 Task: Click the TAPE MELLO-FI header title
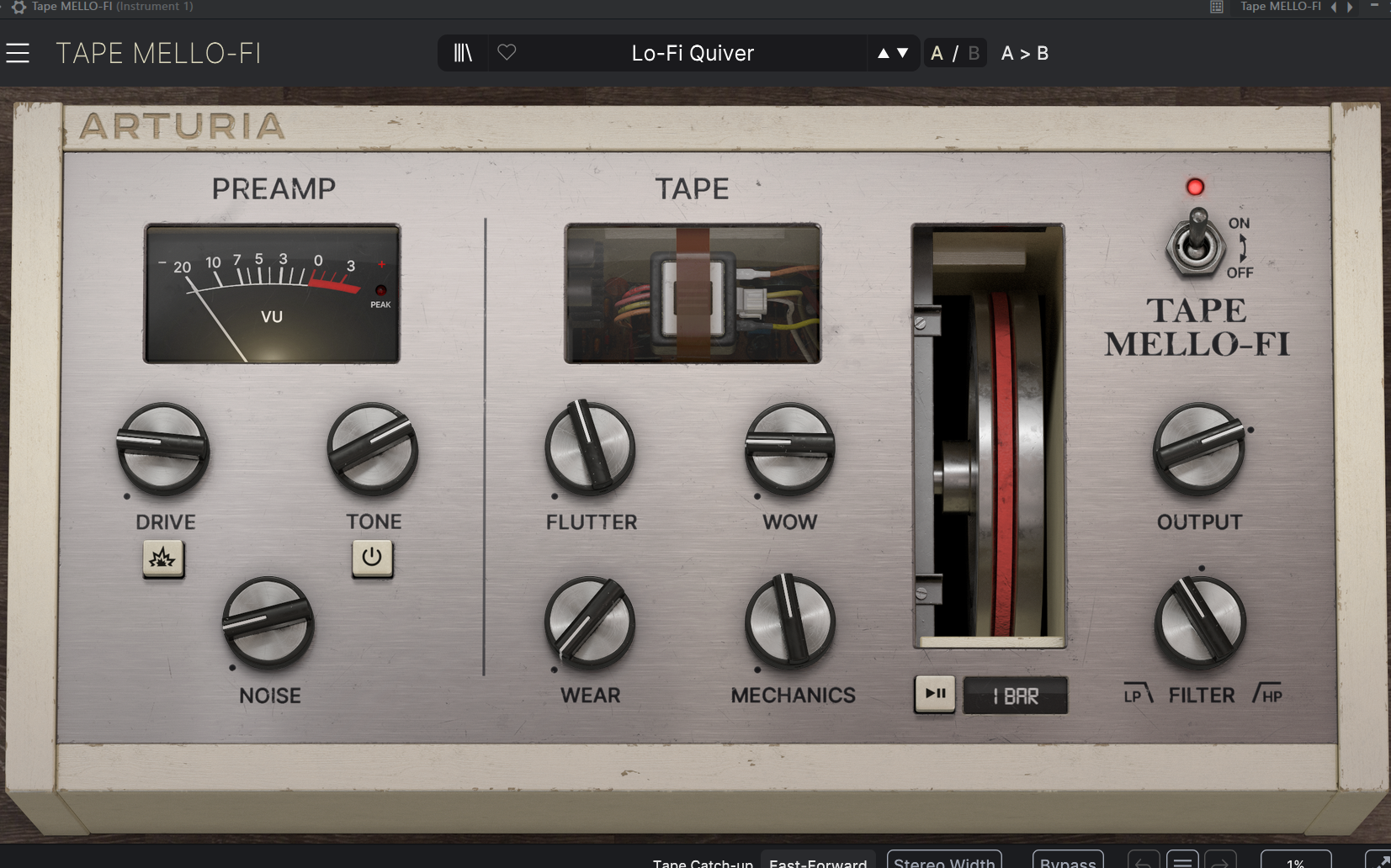[x=159, y=53]
